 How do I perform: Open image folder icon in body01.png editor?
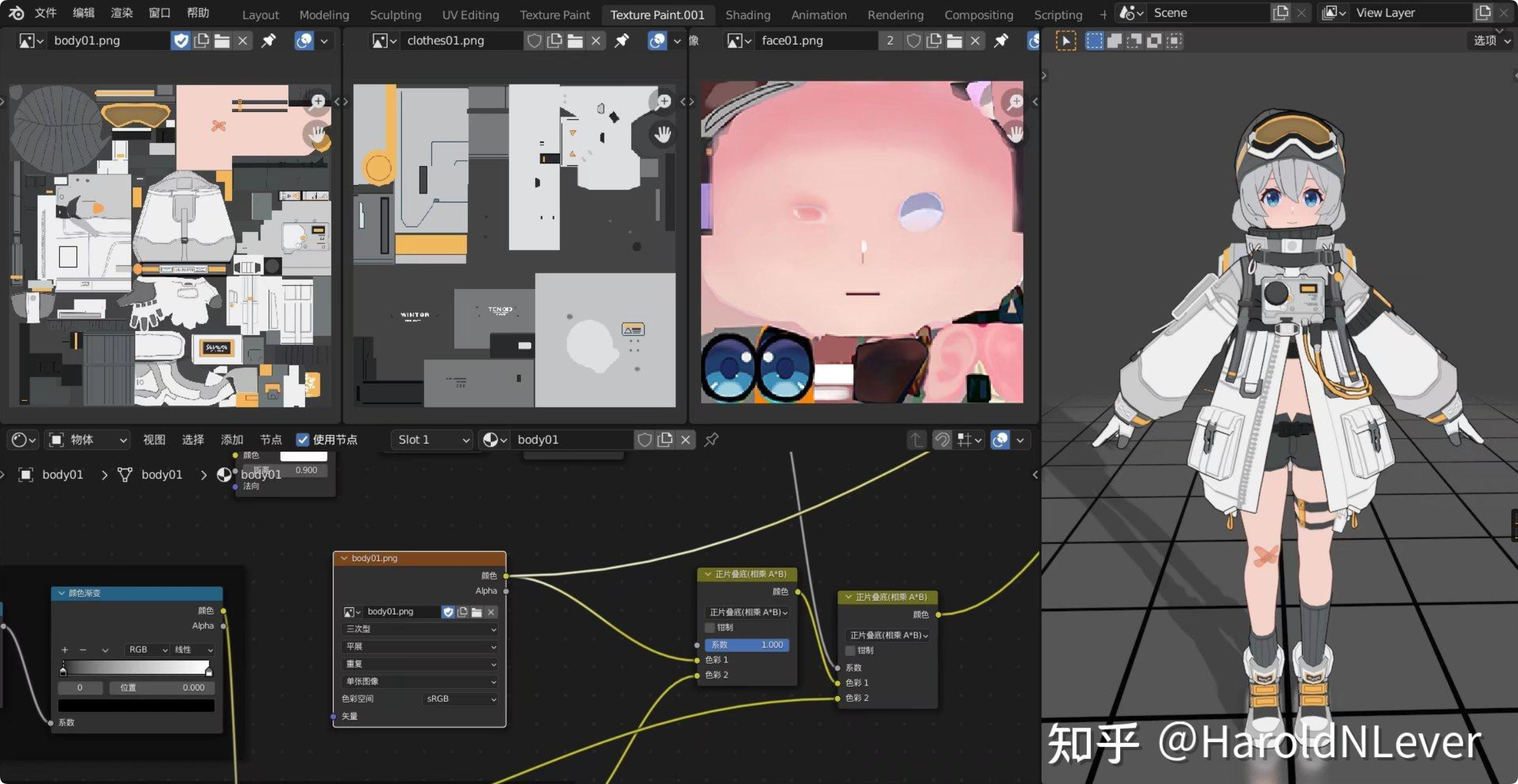pos(222,41)
